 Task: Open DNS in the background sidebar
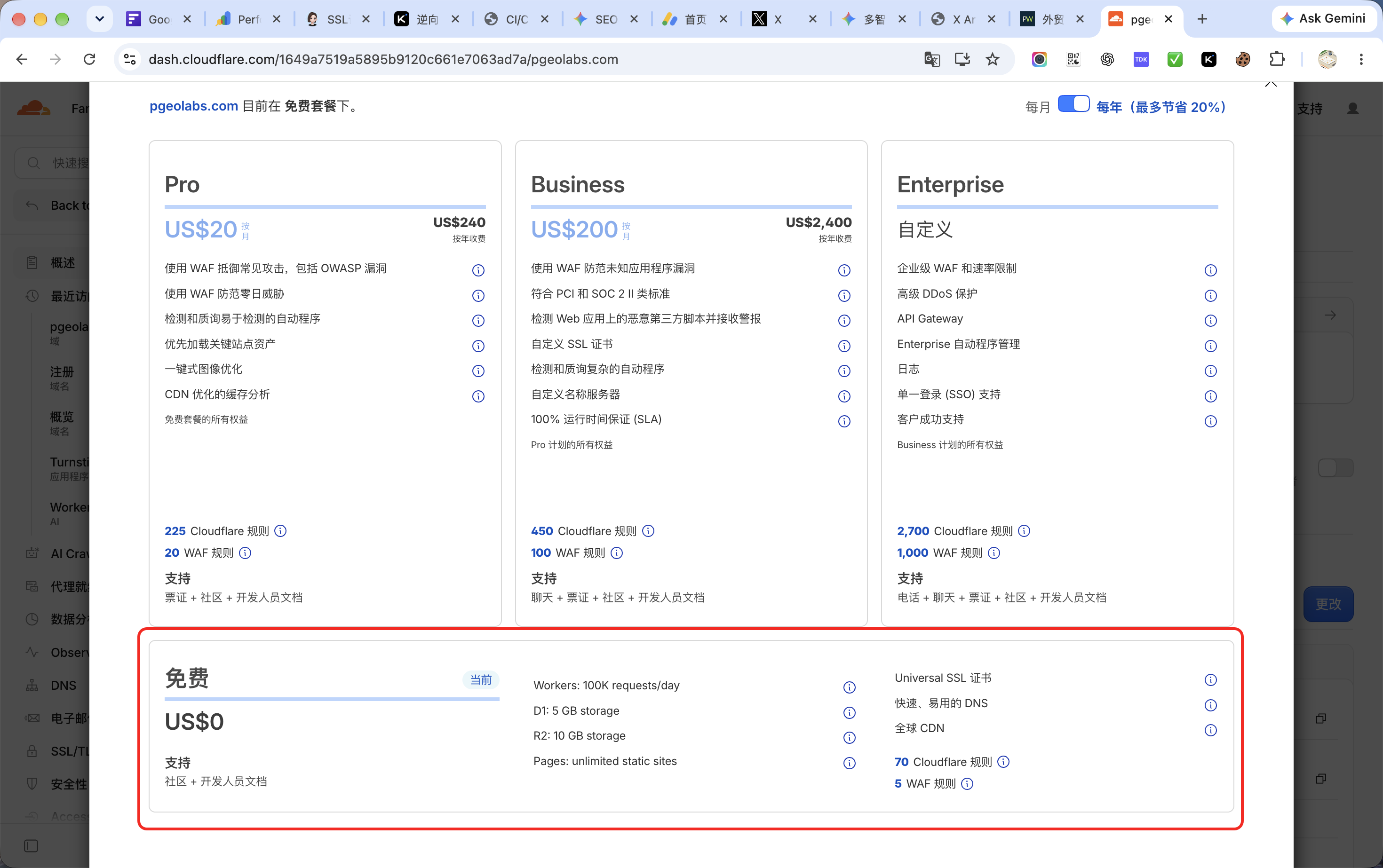tap(63, 686)
